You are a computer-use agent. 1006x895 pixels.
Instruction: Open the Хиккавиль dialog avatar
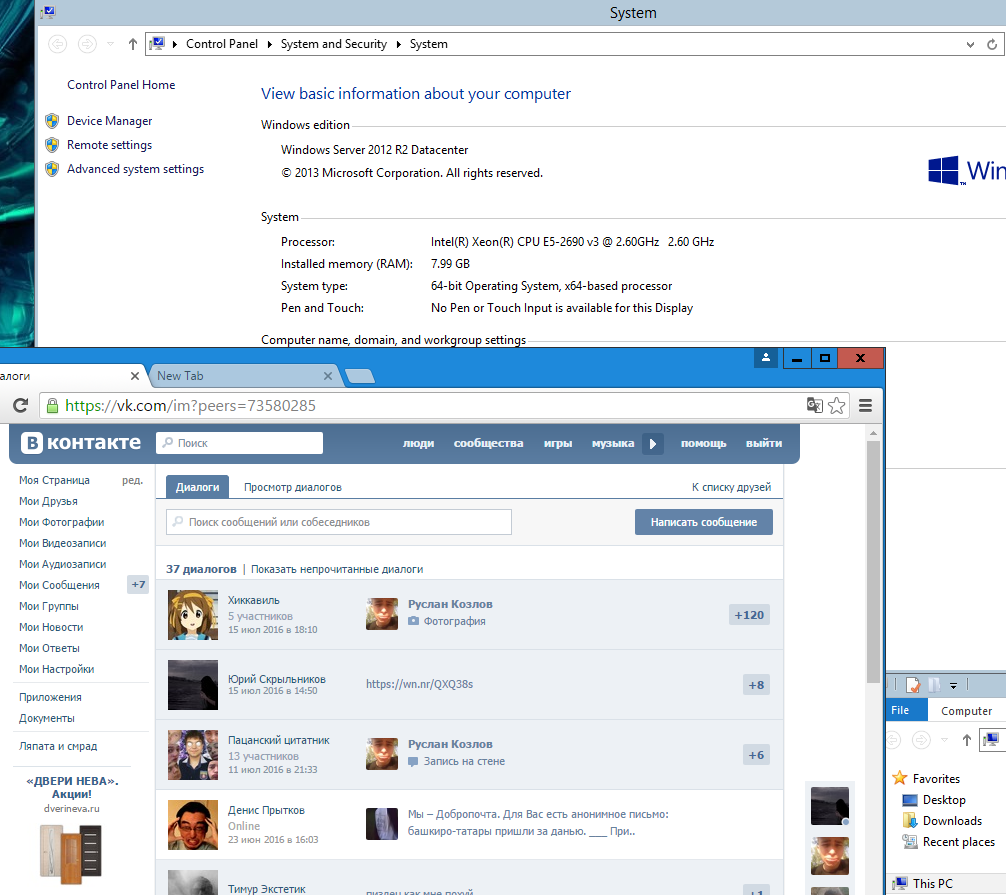(193, 615)
